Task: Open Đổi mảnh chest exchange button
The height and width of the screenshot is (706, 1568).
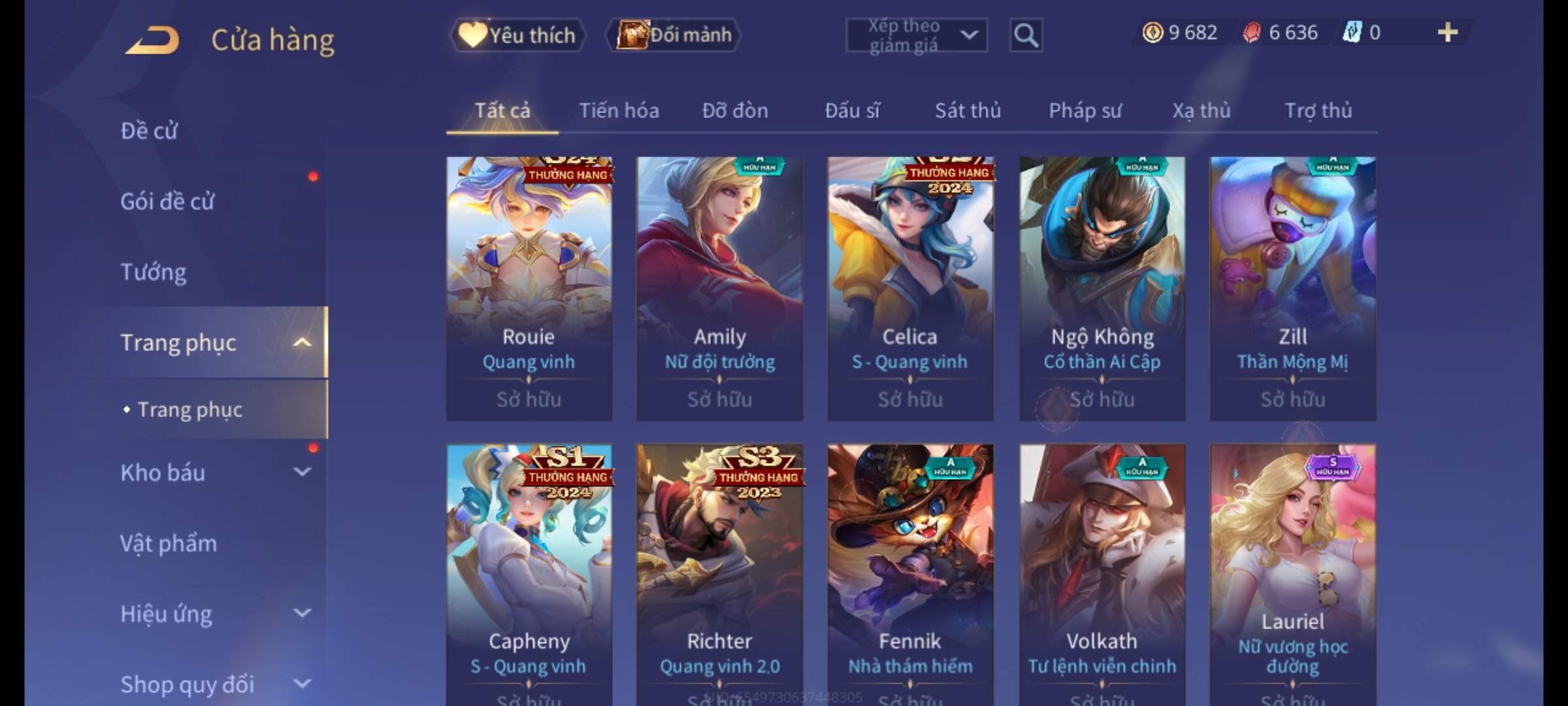Action: click(673, 35)
